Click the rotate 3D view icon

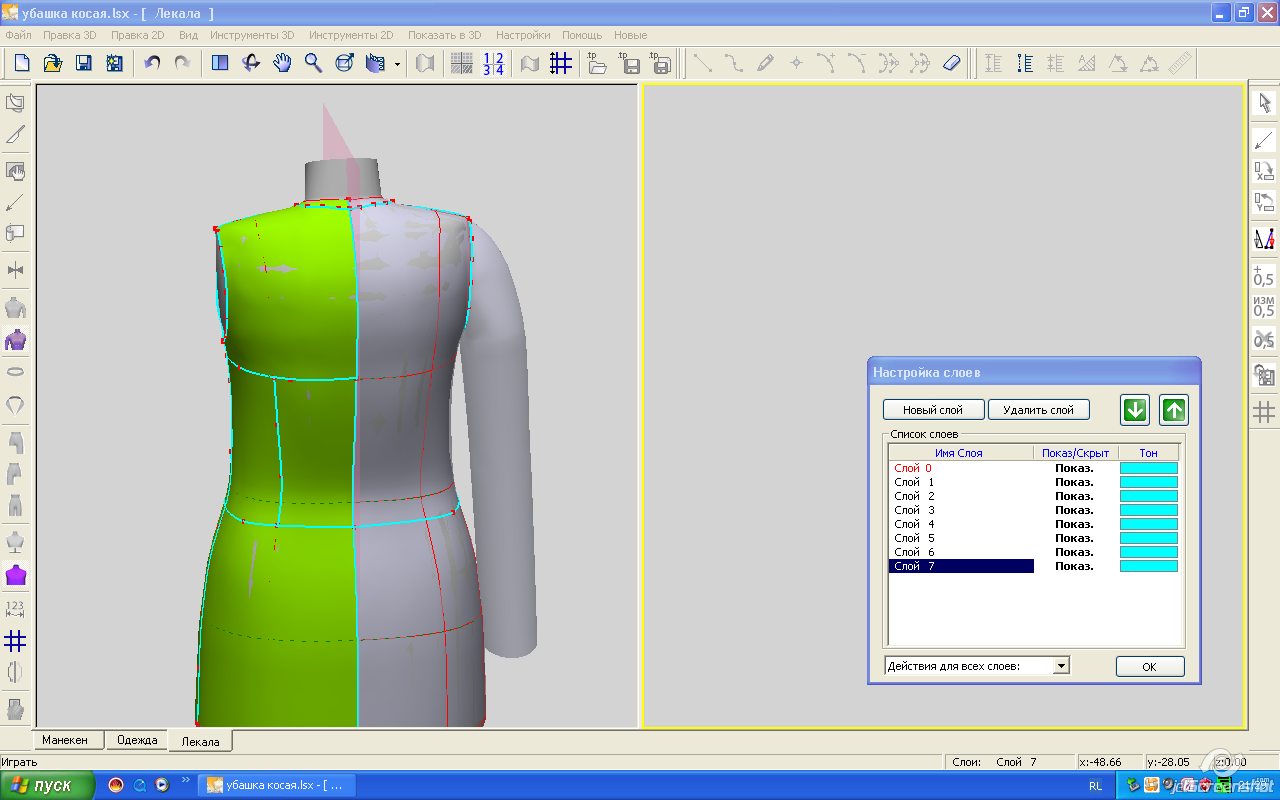point(251,63)
